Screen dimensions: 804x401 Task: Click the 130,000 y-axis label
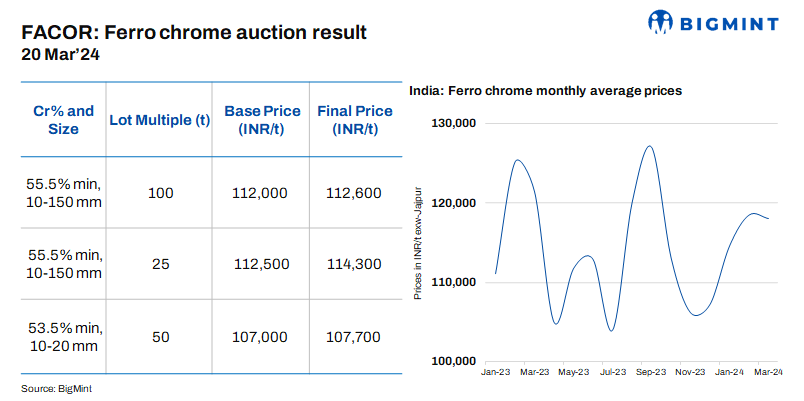(x=452, y=123)
